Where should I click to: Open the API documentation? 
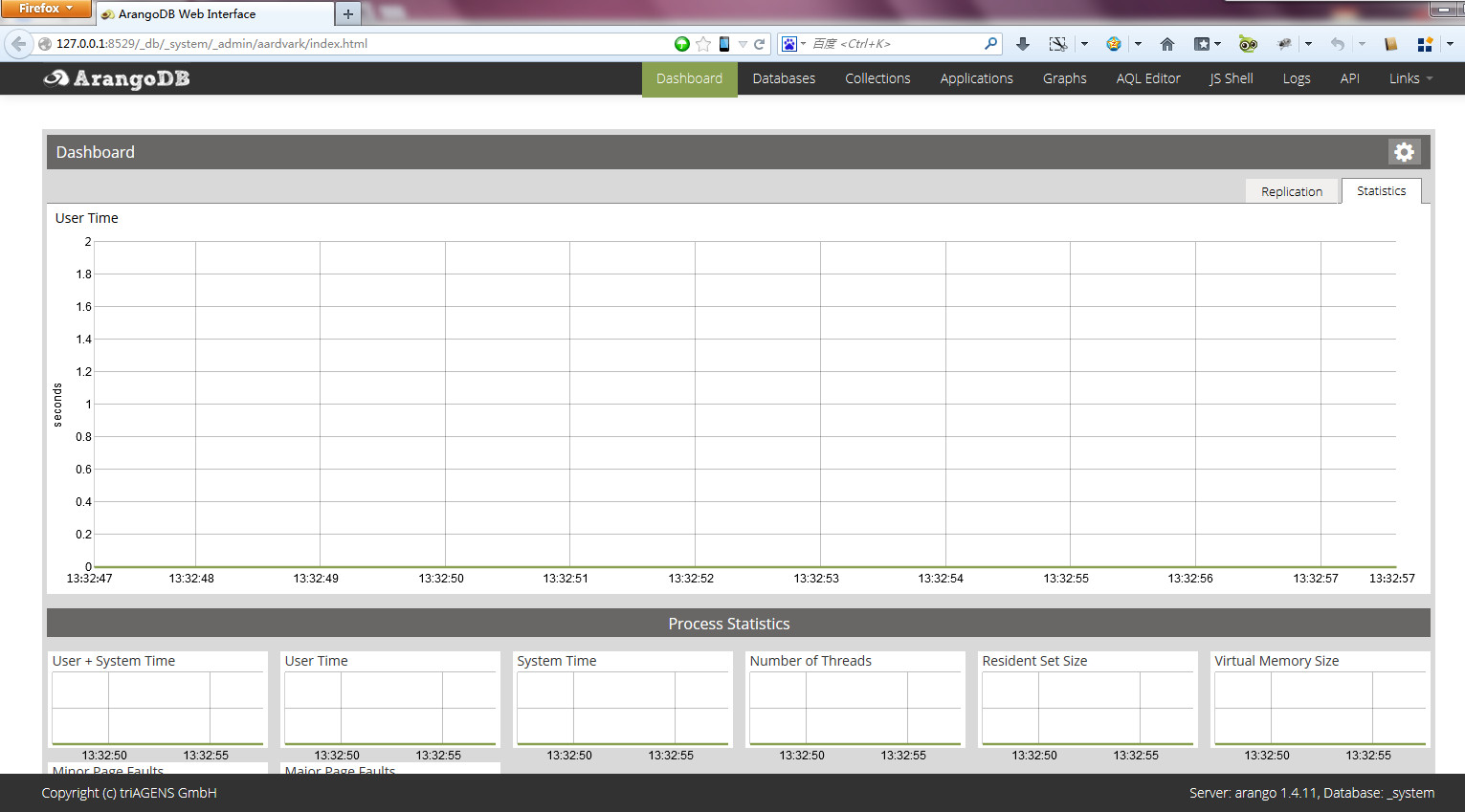(x=1349, y=78)
